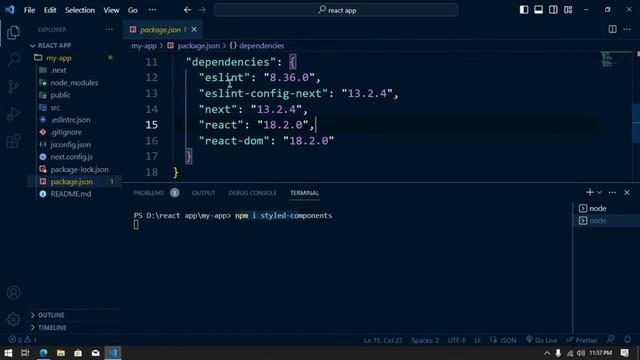Image resolution: width=640 pixels, height=360 pixels.
Task: Click my-app in the breadcrumb
Action: click(x=144, y=46)
